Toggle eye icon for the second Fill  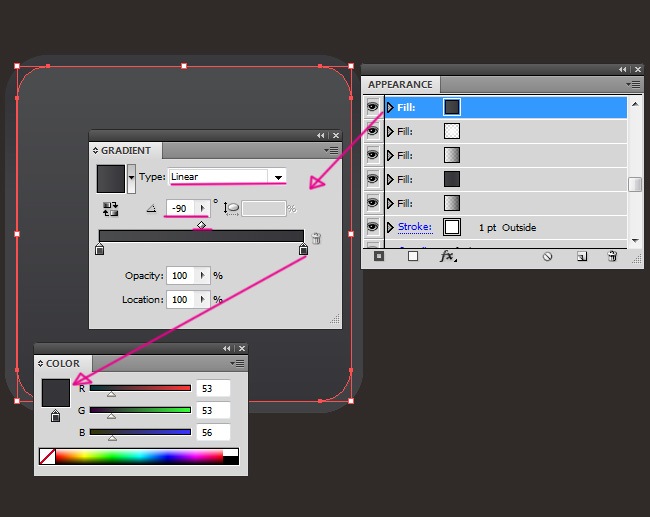(x=372, y=131)
